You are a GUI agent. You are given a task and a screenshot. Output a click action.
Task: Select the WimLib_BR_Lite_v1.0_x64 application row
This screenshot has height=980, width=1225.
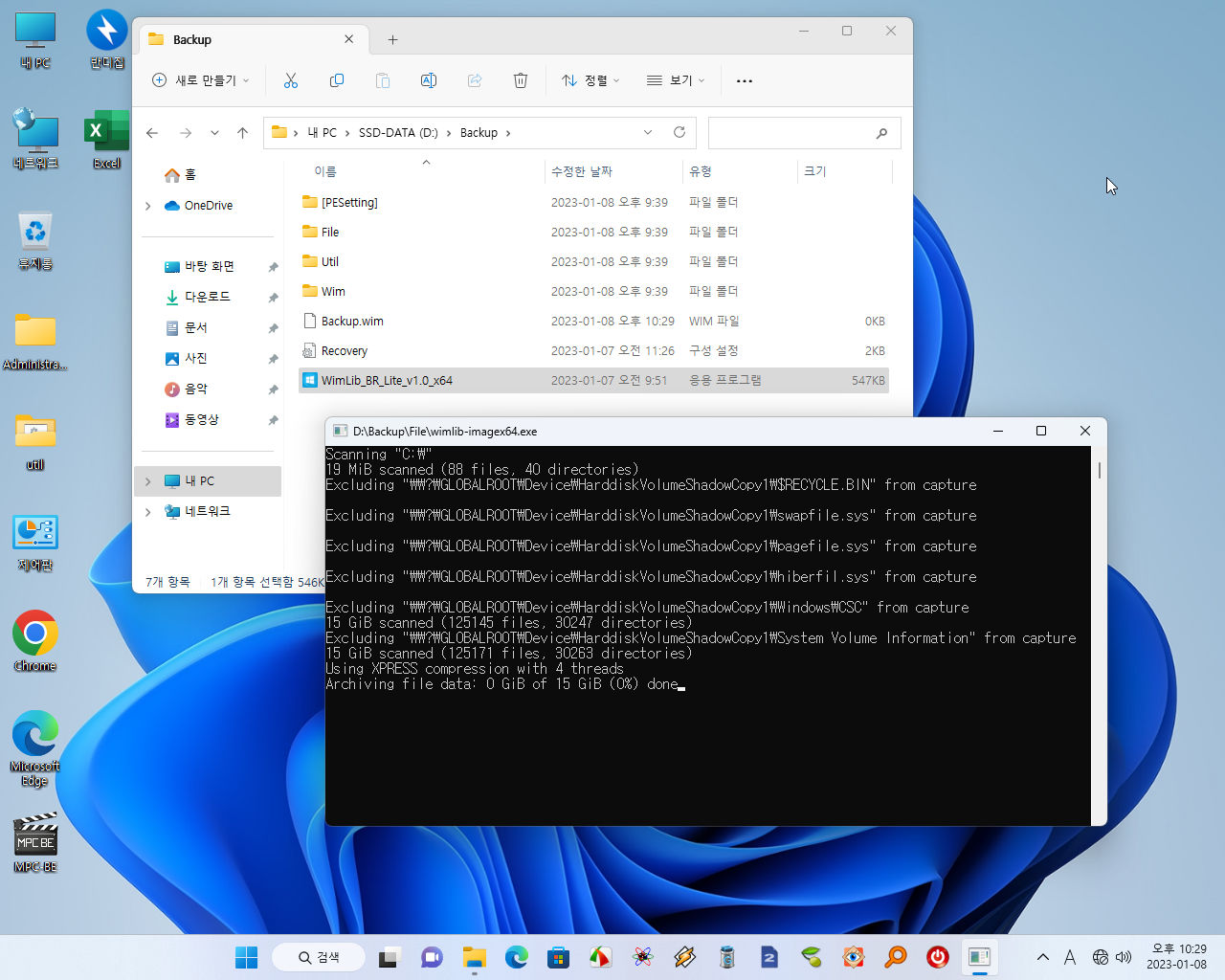[x=593, y=380]
